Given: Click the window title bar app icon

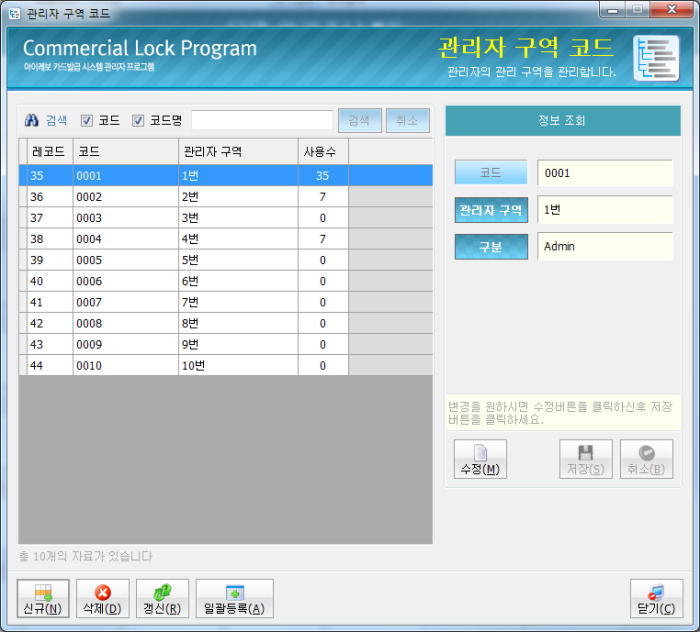Looking at the screenshot, I should [x=14, y=13].
